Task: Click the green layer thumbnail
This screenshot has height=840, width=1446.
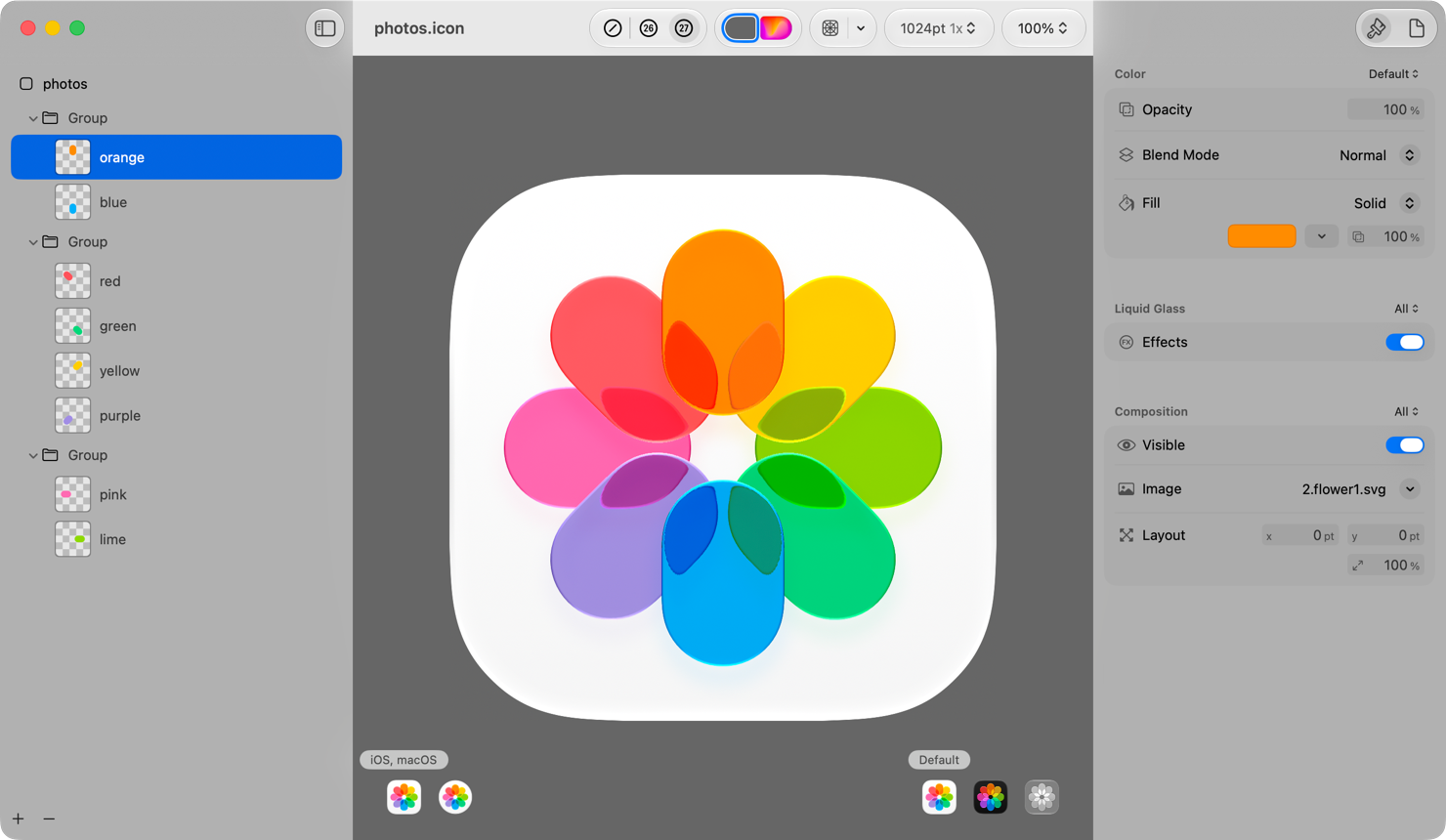Action: click(73, 326)
